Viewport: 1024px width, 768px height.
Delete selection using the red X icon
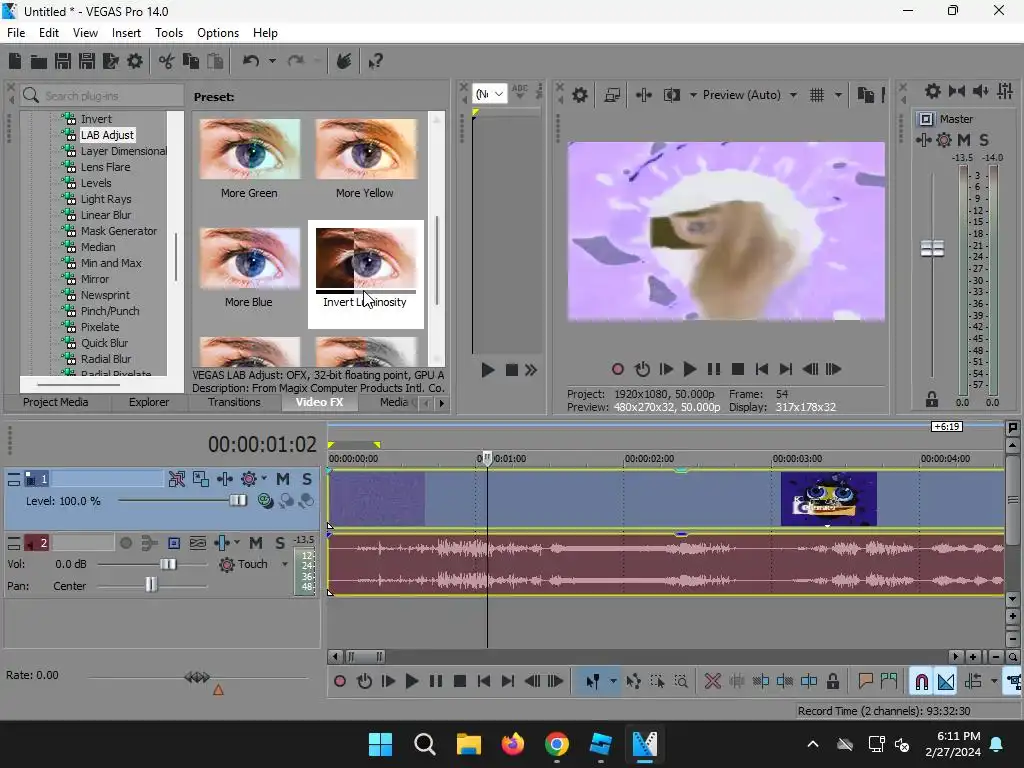tap(712, 682)
